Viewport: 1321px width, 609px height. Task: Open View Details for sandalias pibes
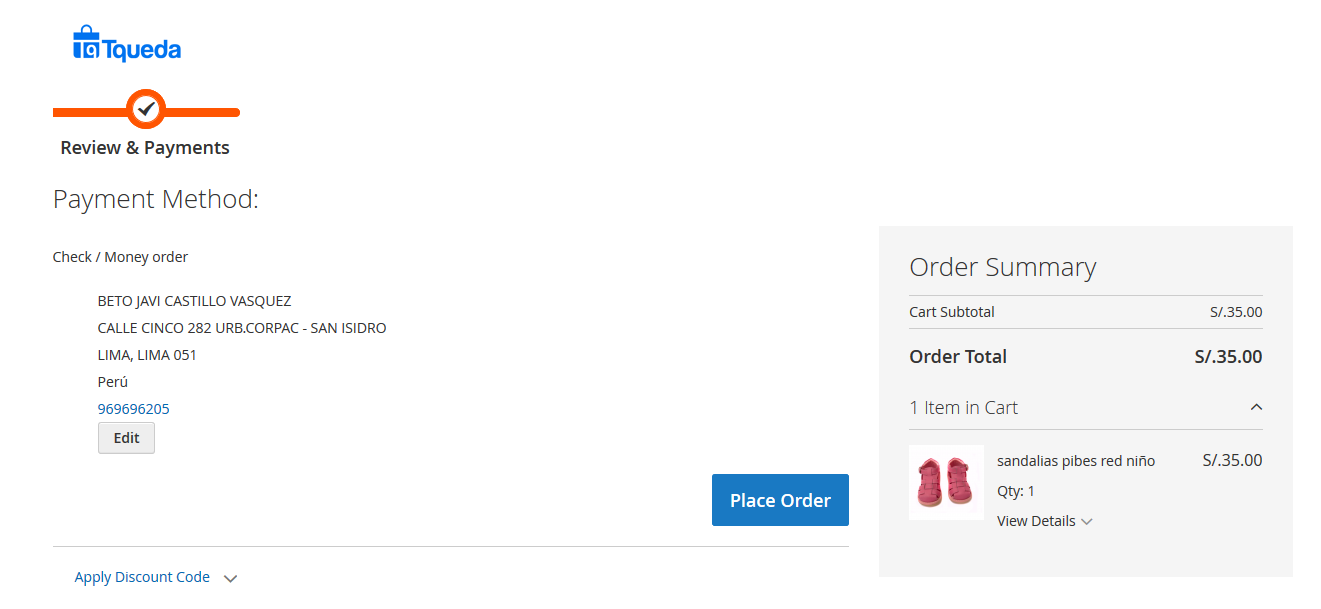click(1037, 520)
